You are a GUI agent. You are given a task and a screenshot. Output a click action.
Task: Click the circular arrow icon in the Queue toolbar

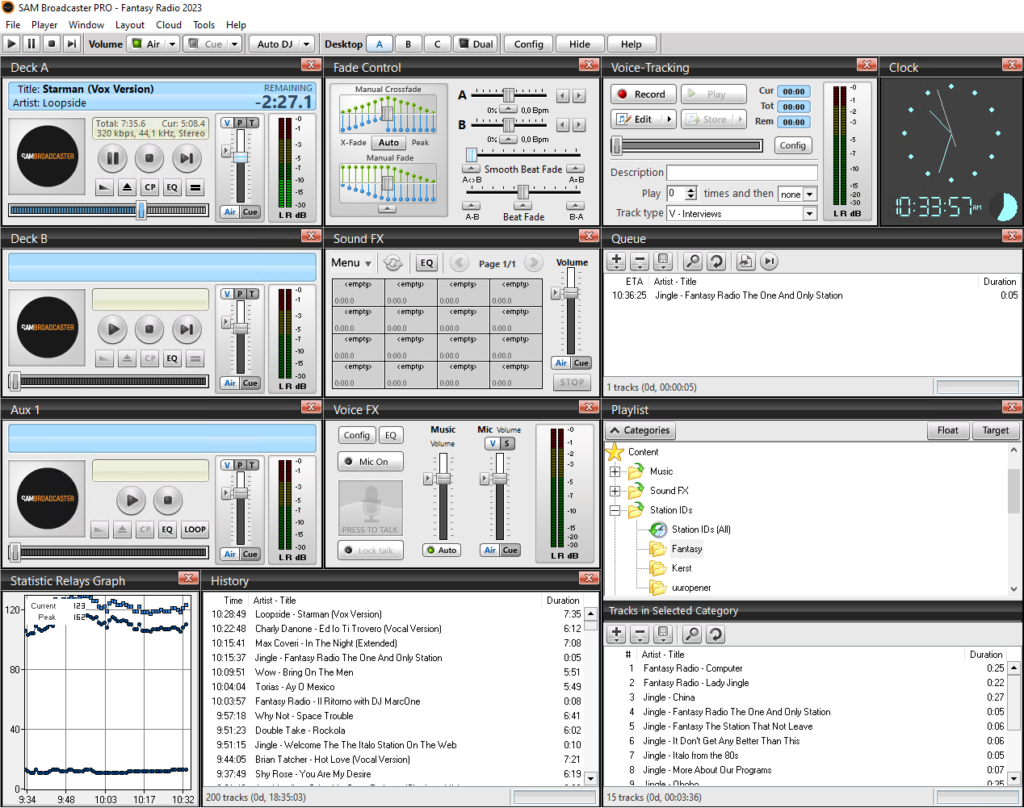coord(716,261)
